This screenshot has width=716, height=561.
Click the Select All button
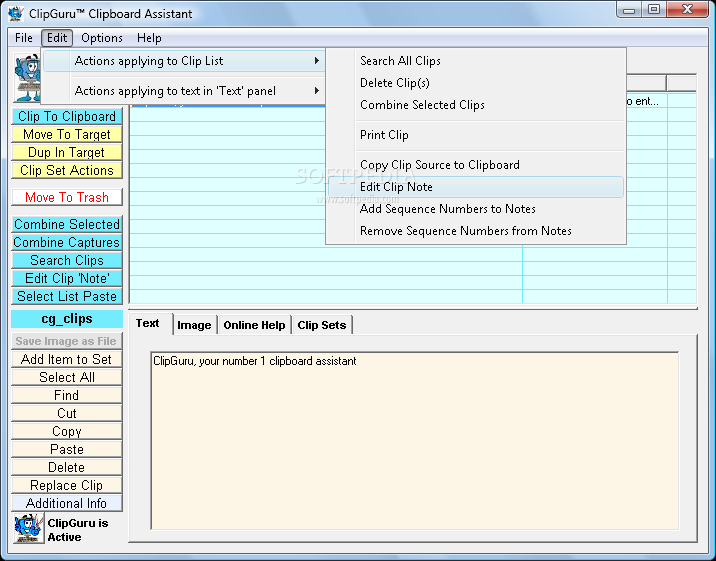click(x=67, y=377)
